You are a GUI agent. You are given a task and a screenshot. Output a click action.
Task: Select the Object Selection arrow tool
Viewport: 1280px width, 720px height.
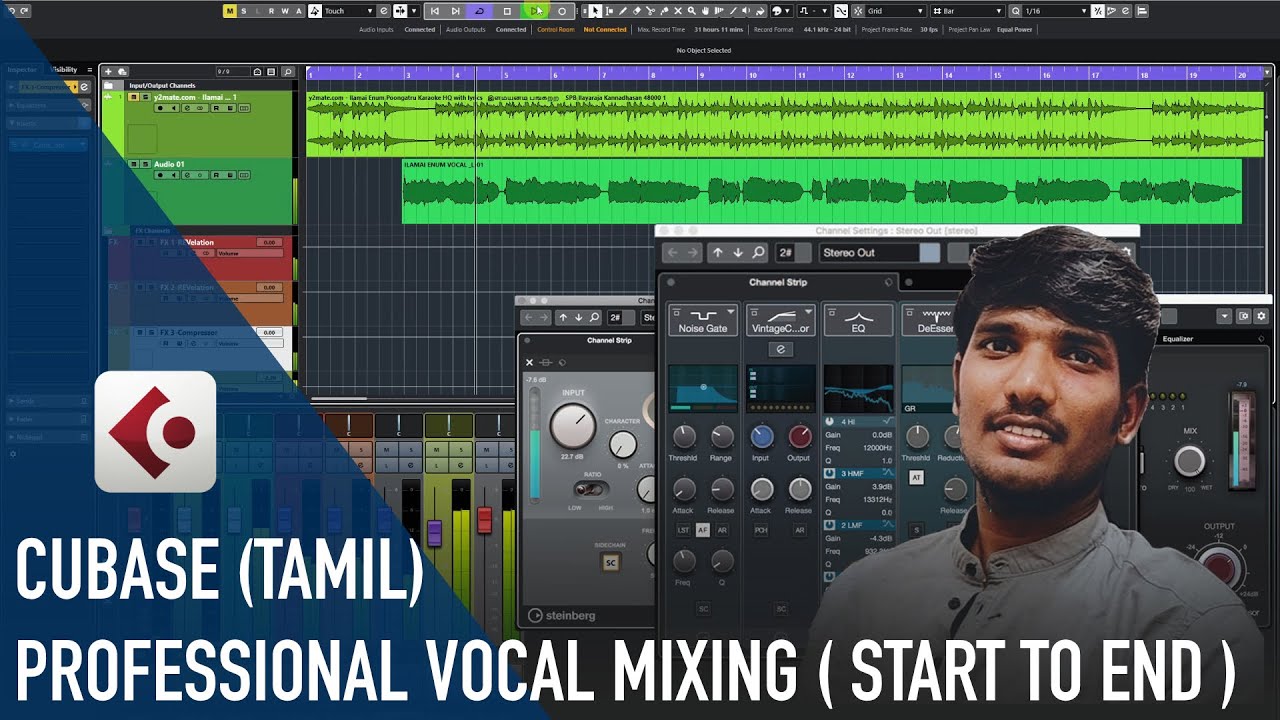(595, 11)
